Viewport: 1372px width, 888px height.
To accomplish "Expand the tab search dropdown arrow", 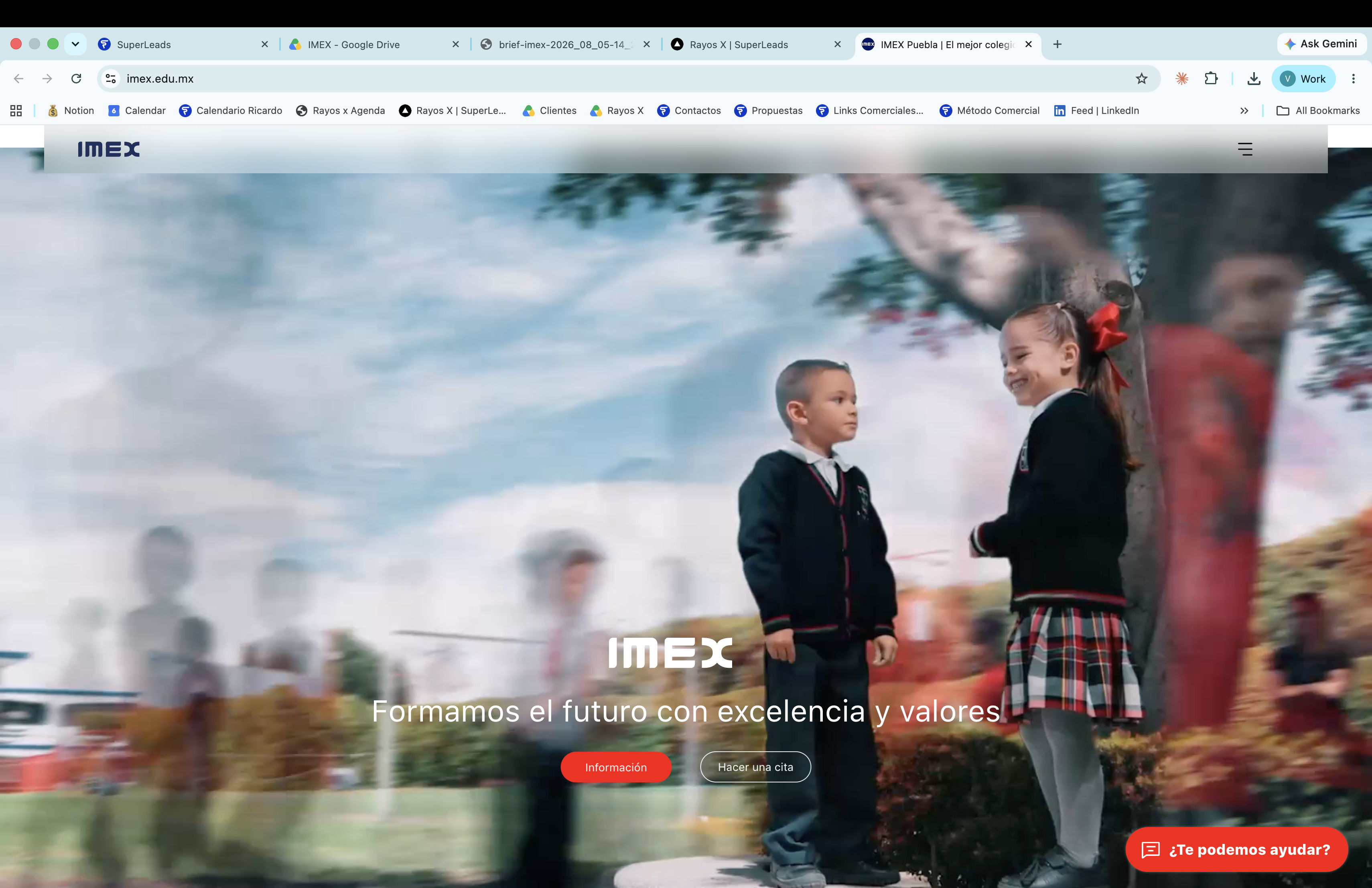I will click(75, 45).
